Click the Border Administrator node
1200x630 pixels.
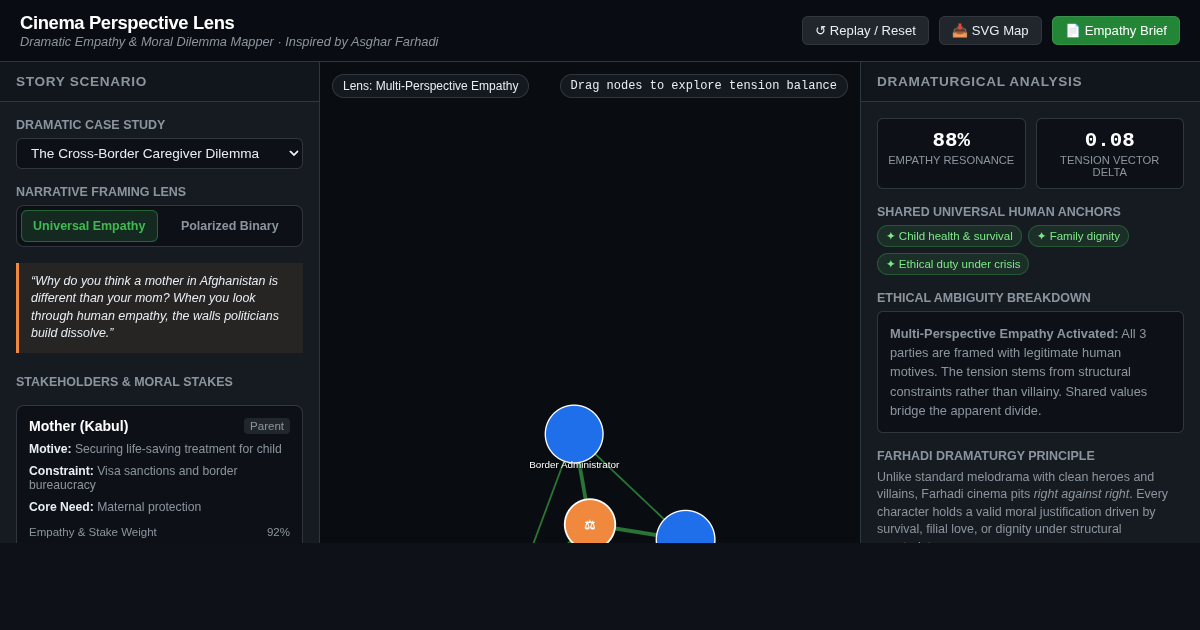[x=574, y=434]
